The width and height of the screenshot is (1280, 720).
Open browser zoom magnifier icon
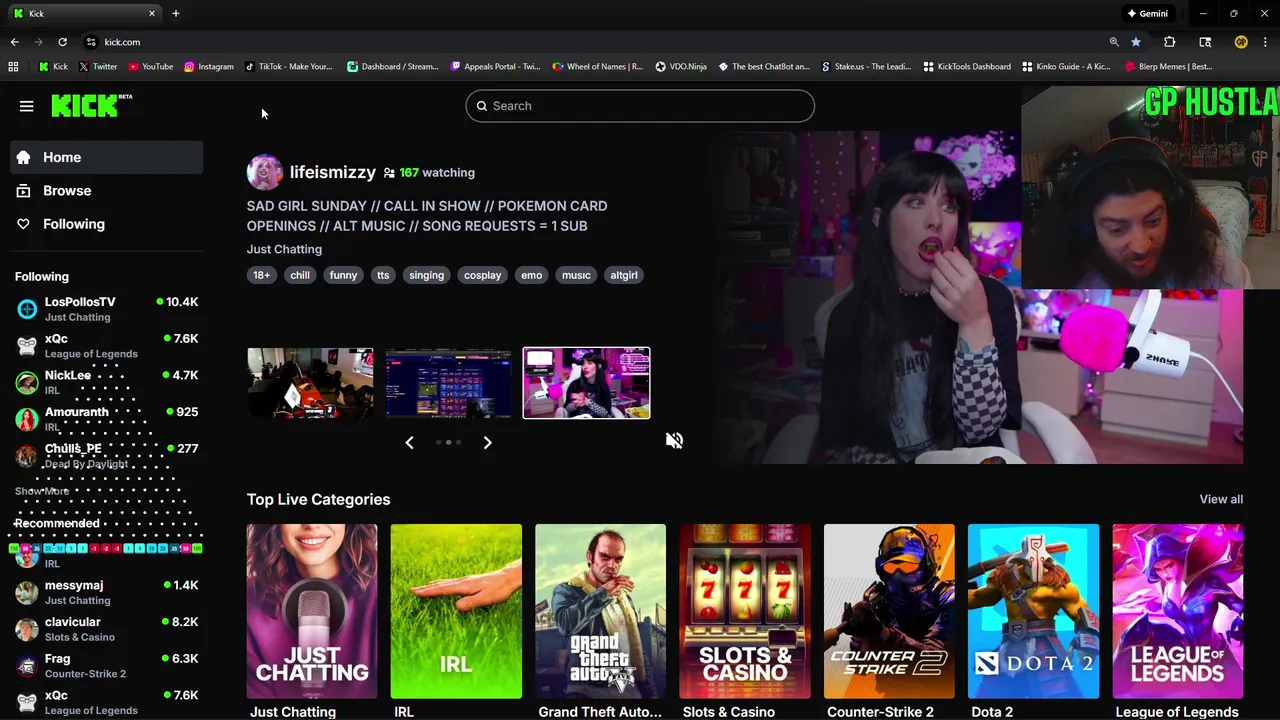(1114, 42)
